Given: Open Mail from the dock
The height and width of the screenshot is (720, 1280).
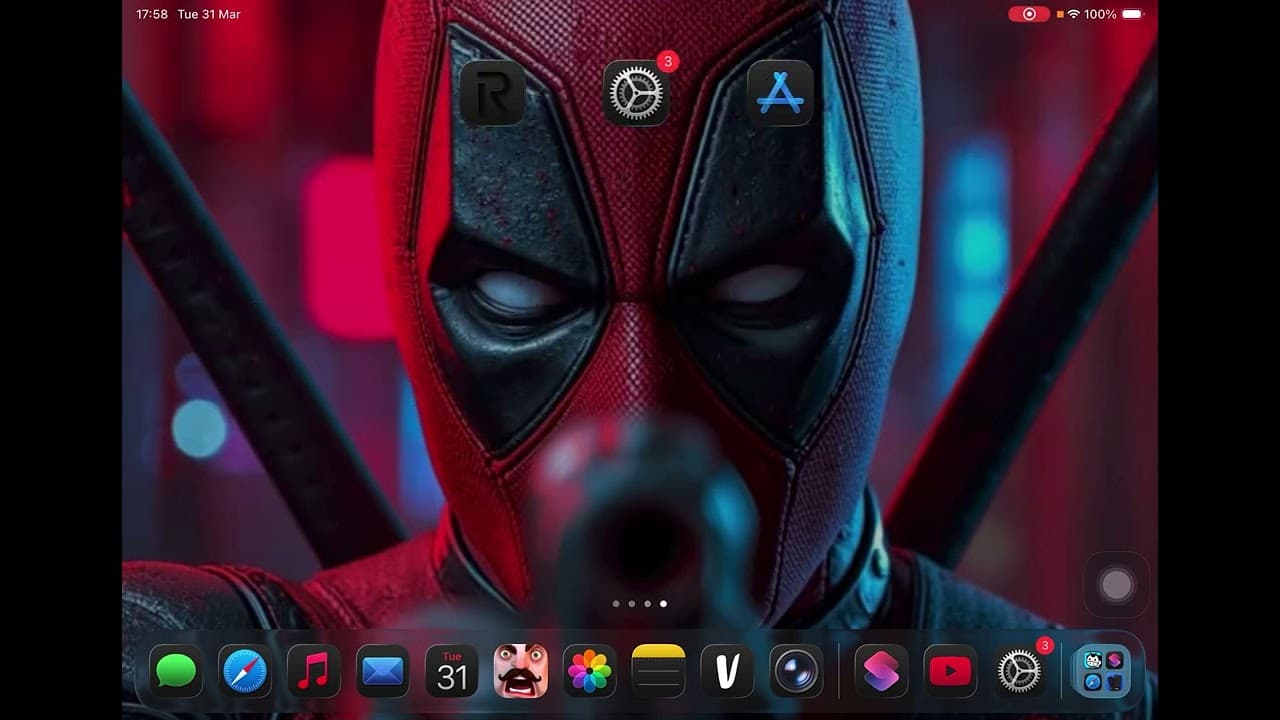Looking at the screenshot, I should pos(383,671).
